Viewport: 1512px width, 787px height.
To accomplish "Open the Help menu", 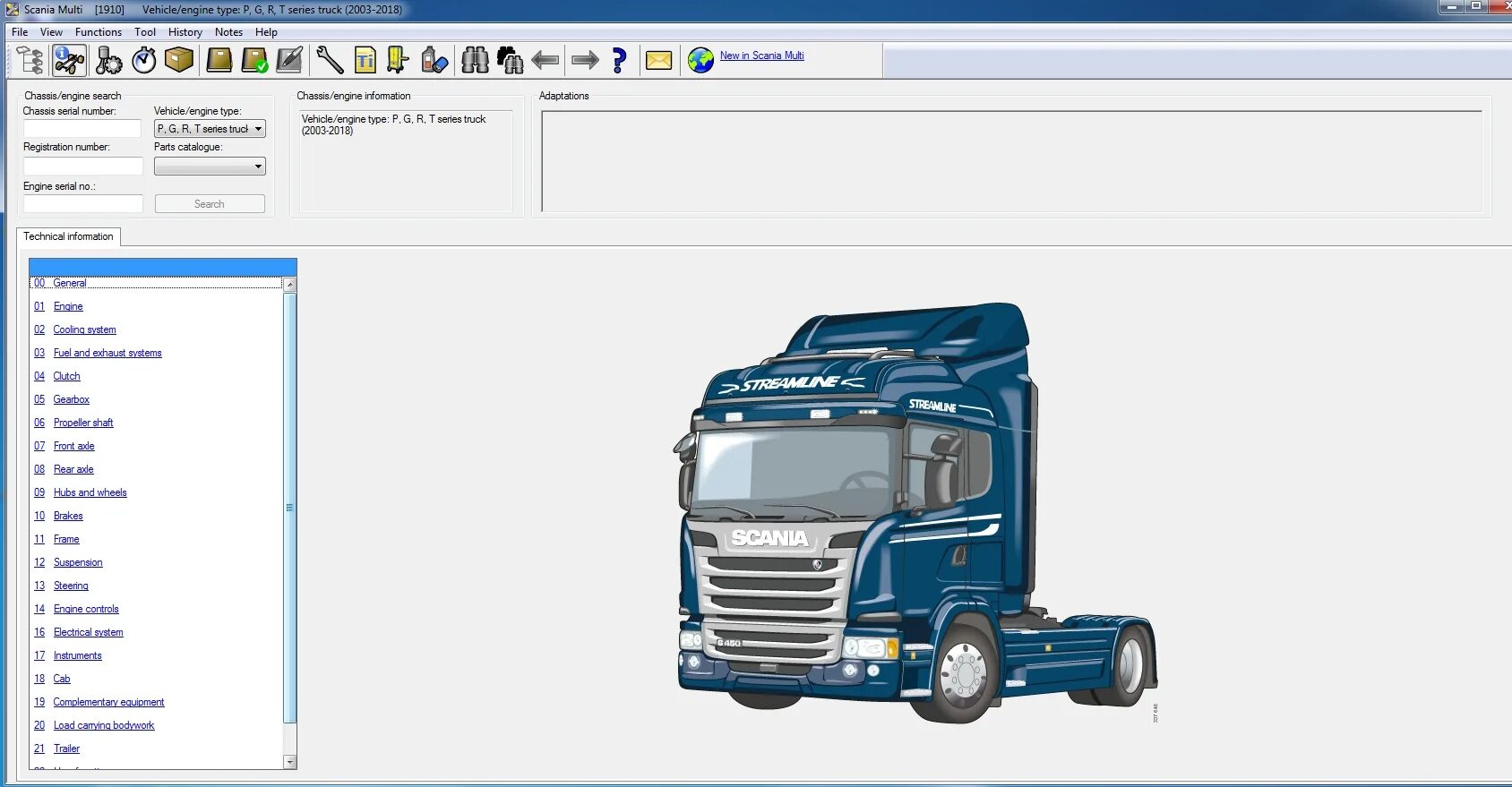I will (x=266, y=32).
